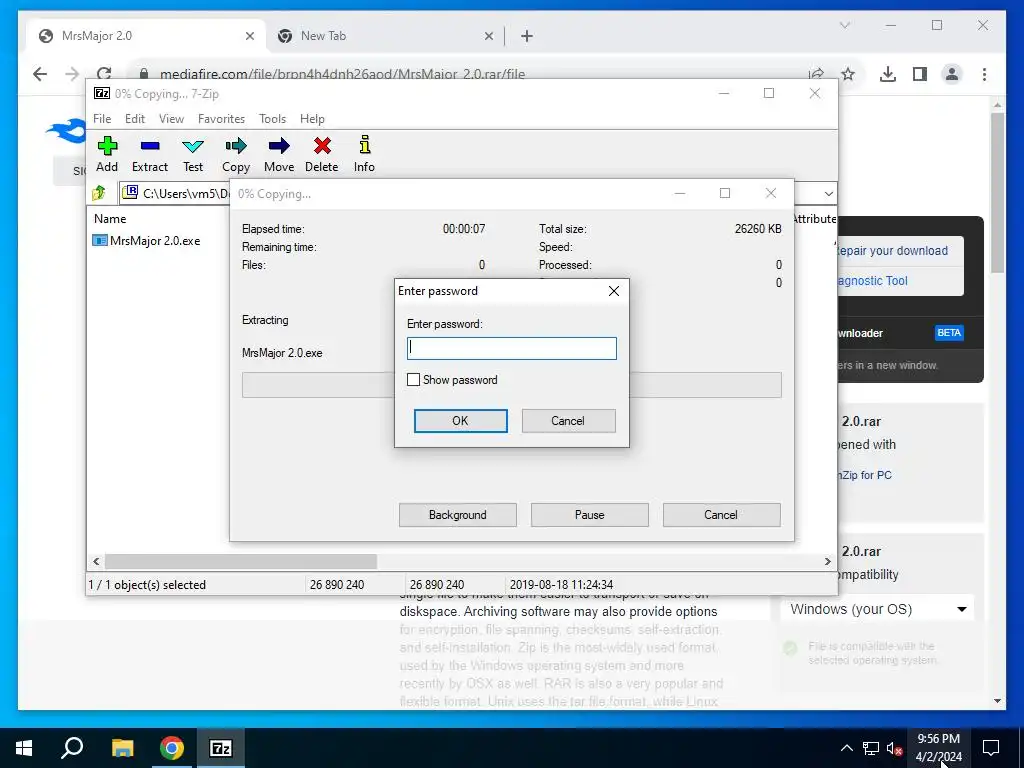1024x768 pixels.
Task: Open the Edit menu in 7-Zip
Action: [x=135, y=119]
